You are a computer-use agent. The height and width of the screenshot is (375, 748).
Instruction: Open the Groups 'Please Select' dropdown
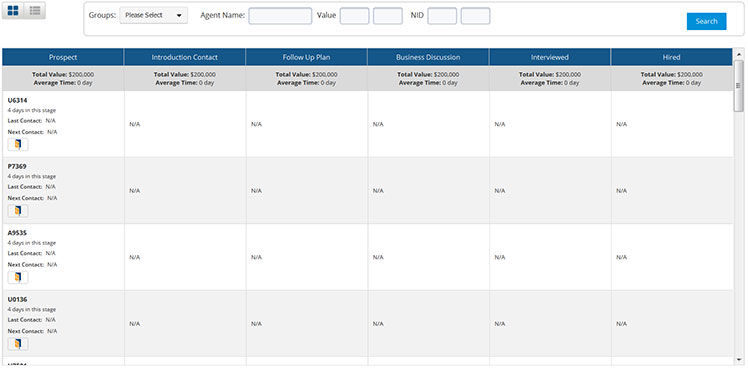(x=154, y=15)
